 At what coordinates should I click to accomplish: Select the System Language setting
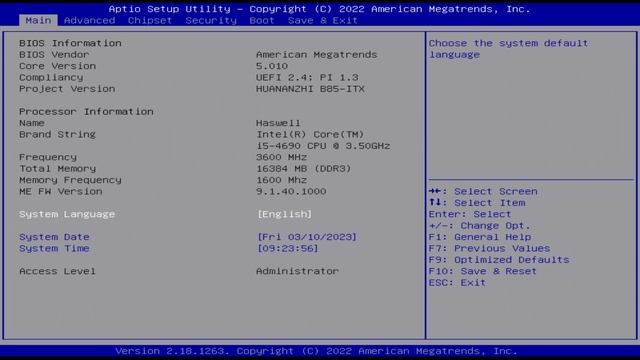coord(67,214)
